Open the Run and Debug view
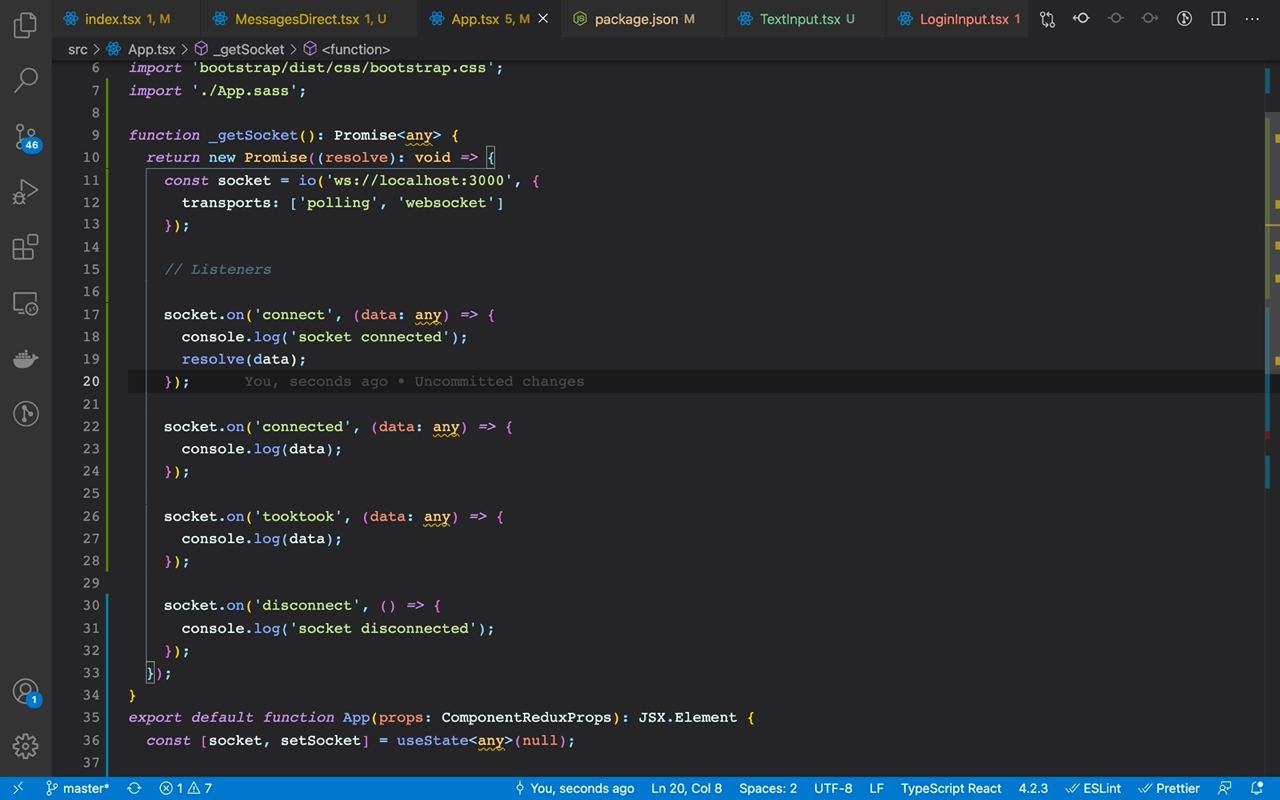This screenshot has width=1280, height=800. 26,192
